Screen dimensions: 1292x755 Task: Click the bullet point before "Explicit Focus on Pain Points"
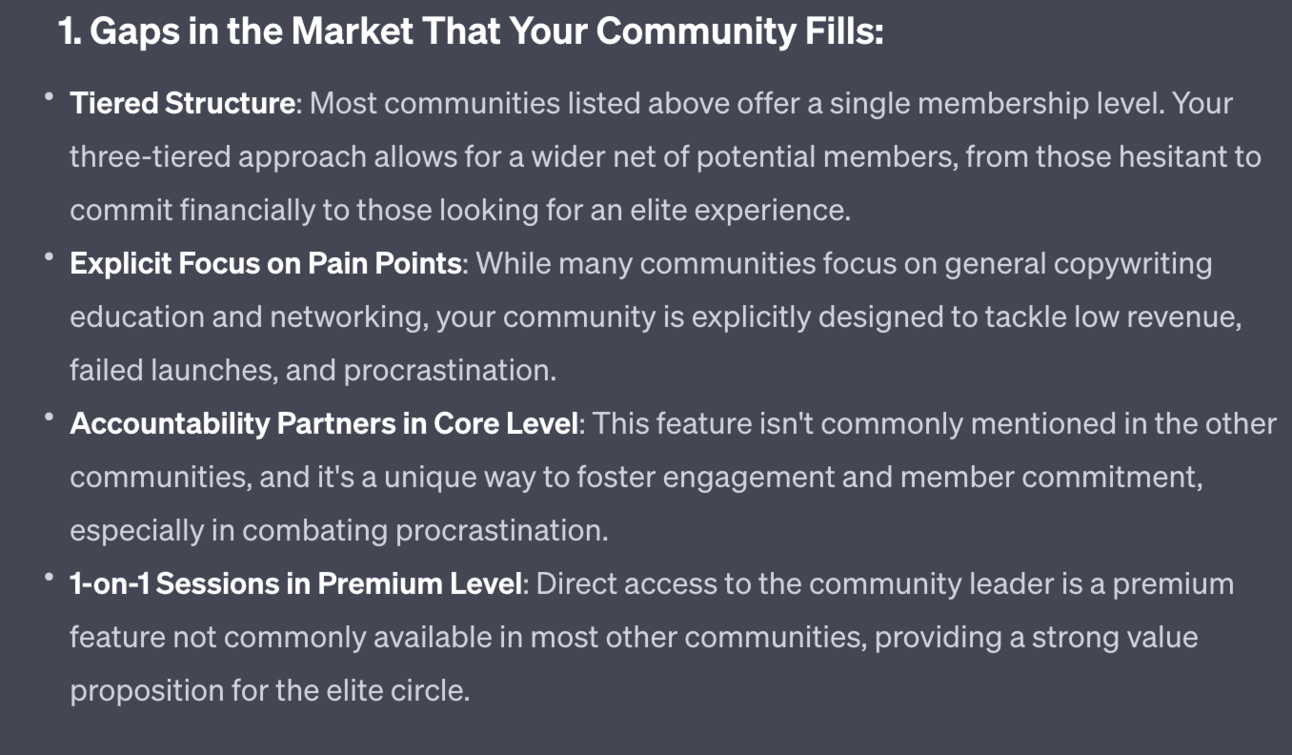coord(49,257)
